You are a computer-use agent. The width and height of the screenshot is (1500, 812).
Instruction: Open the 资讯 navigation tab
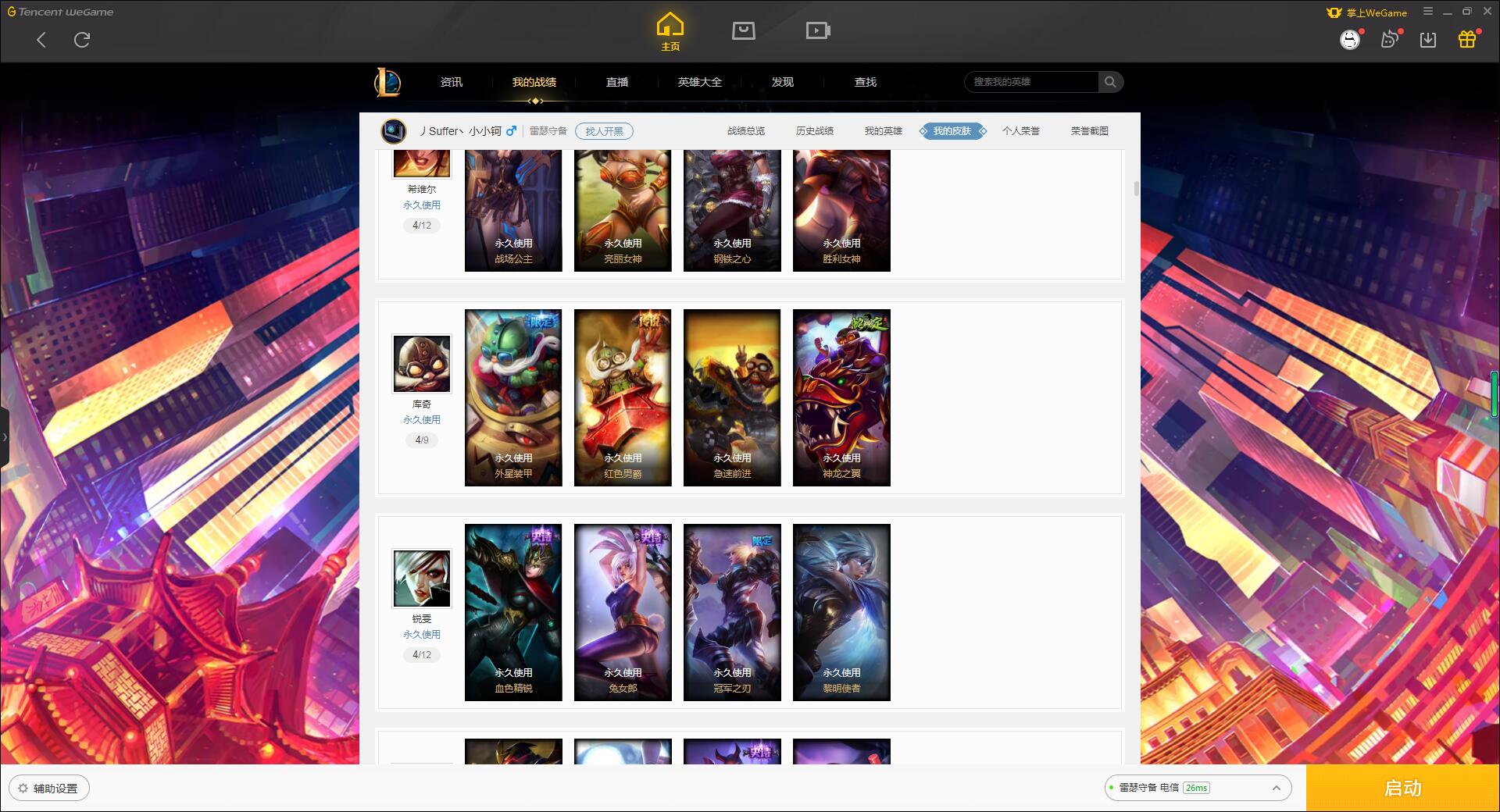pos(452,82)
